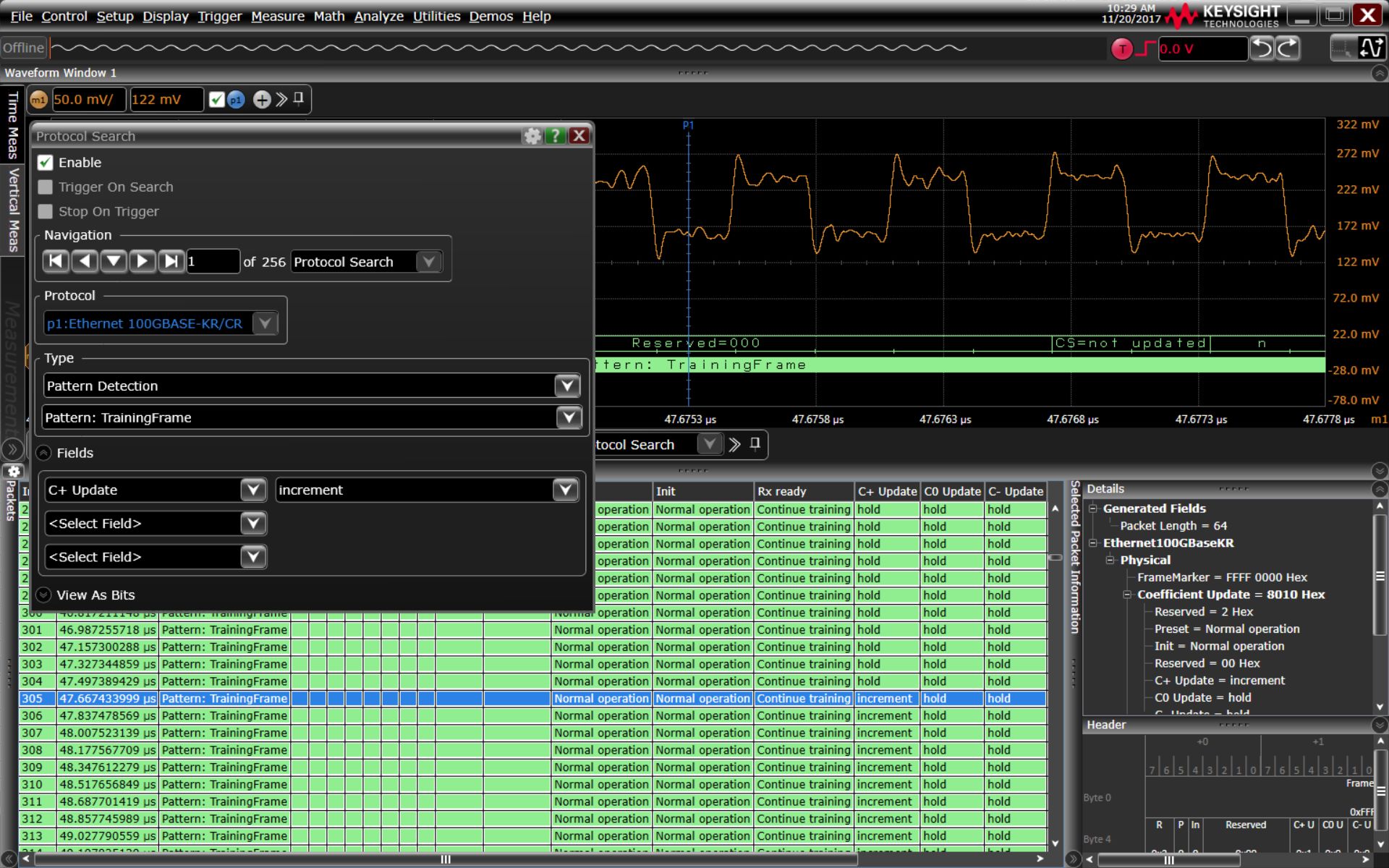Click the plus add-waveform icon
Screen dimensions: 1389x868
click(x=262, y=100)
